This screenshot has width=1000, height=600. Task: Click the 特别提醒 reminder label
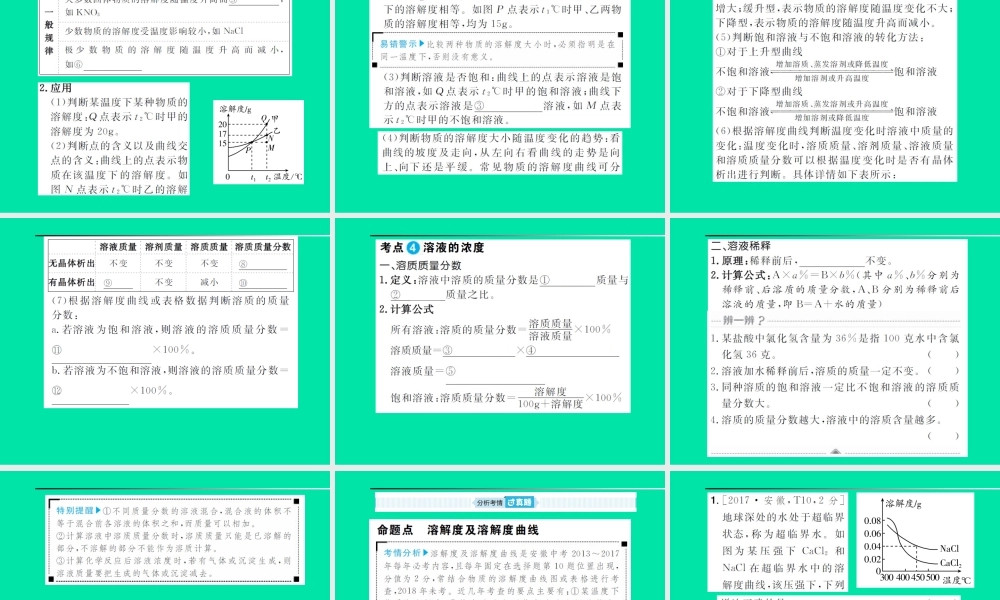79,511
